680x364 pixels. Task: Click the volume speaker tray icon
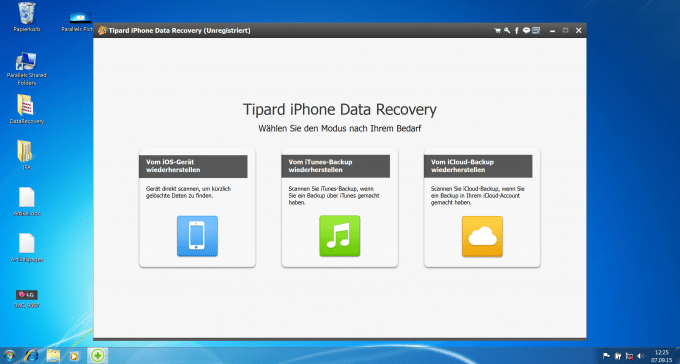(641, 356)
